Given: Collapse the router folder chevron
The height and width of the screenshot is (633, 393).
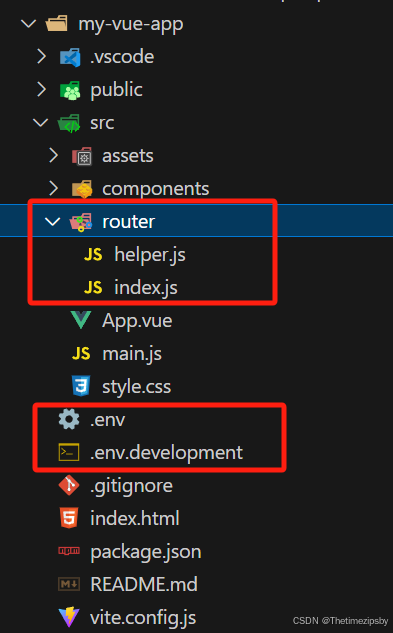Looking at the screenshot, I should point(53,221).
